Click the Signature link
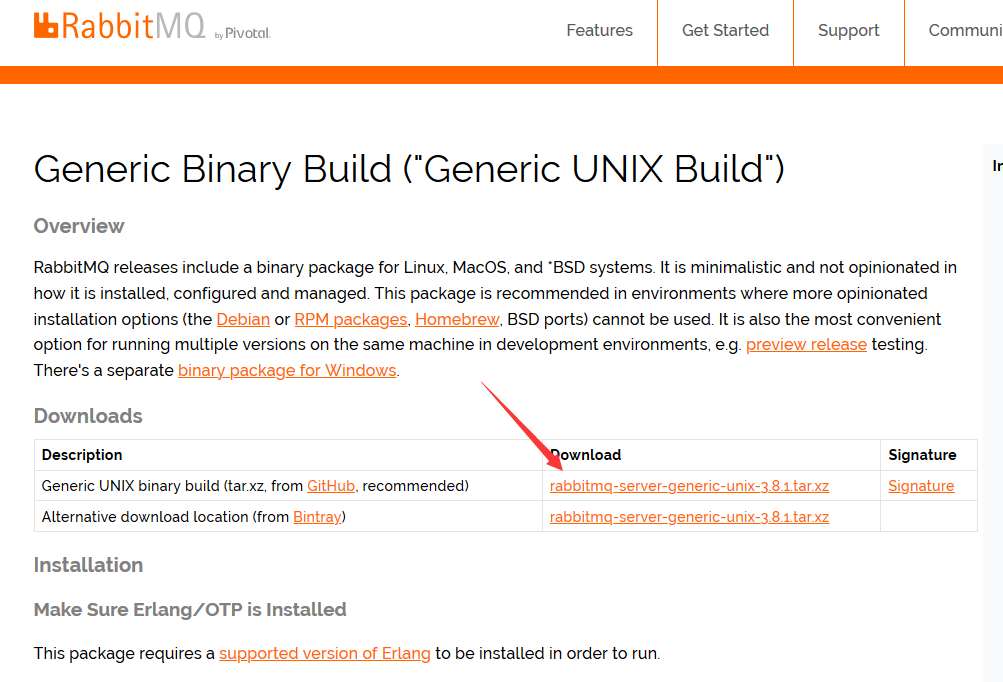The height and width of the screenshot is (682, 1003). [x=920, y=485]
